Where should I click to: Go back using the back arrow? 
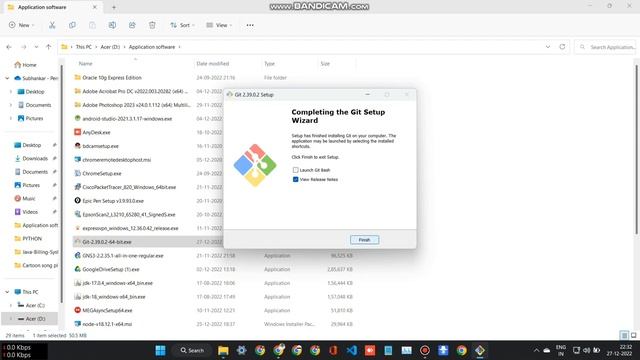(x=9, y=47)
